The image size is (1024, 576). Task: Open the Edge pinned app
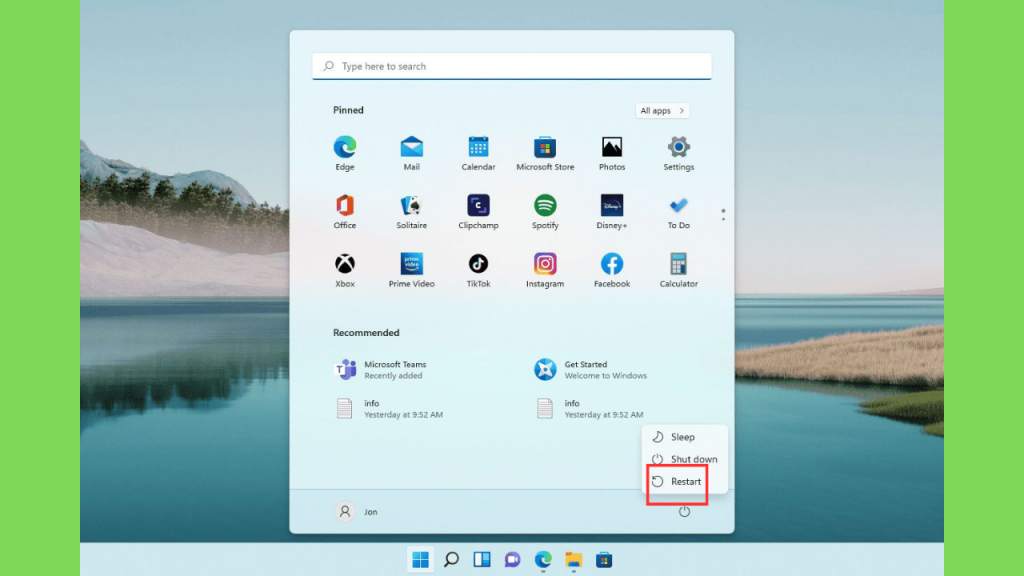[345, 153]
